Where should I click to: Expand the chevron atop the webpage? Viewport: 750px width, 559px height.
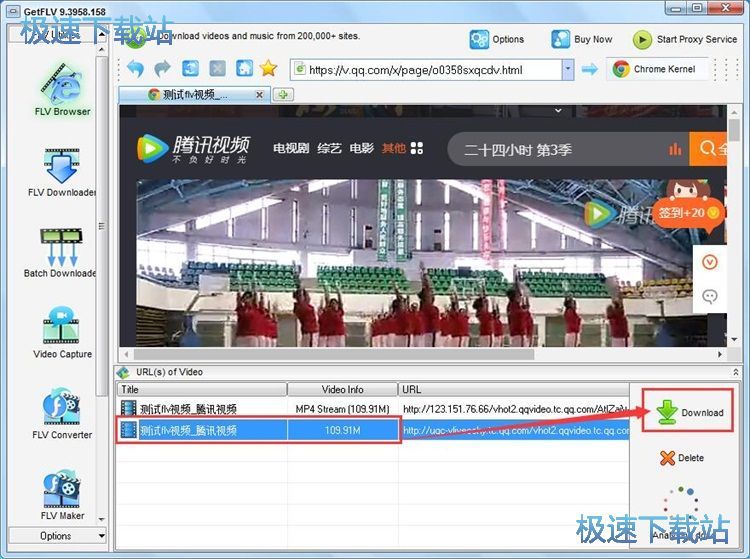pos(558,110)
